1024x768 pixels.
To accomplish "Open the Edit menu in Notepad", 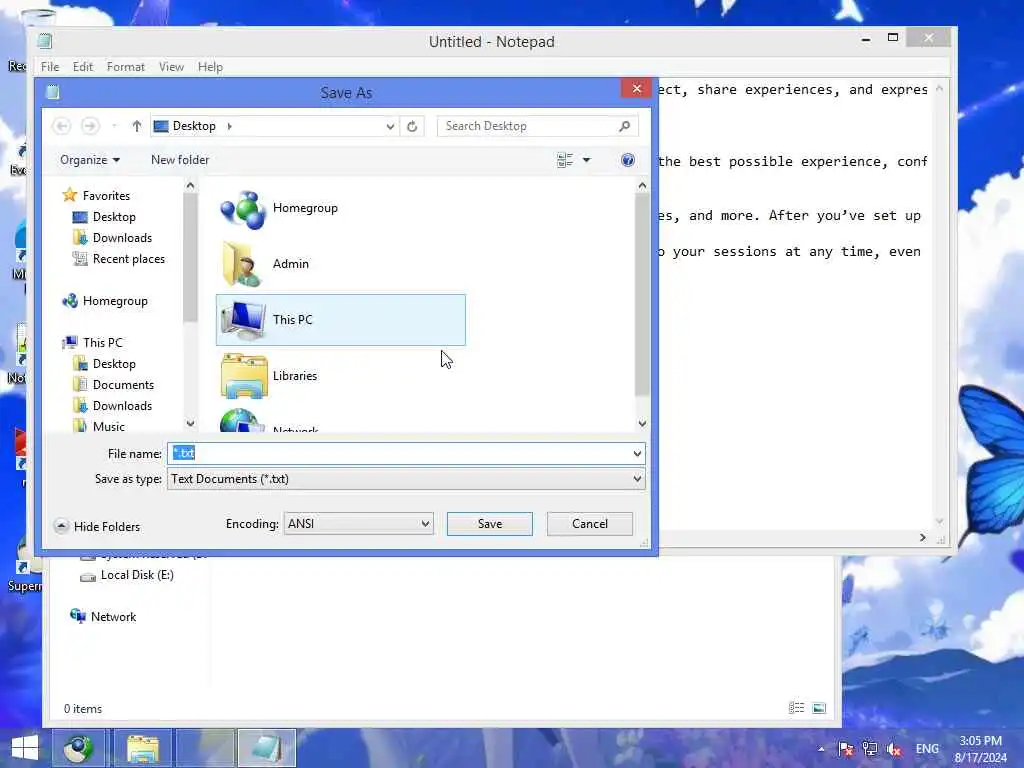I will coord(82,67).
